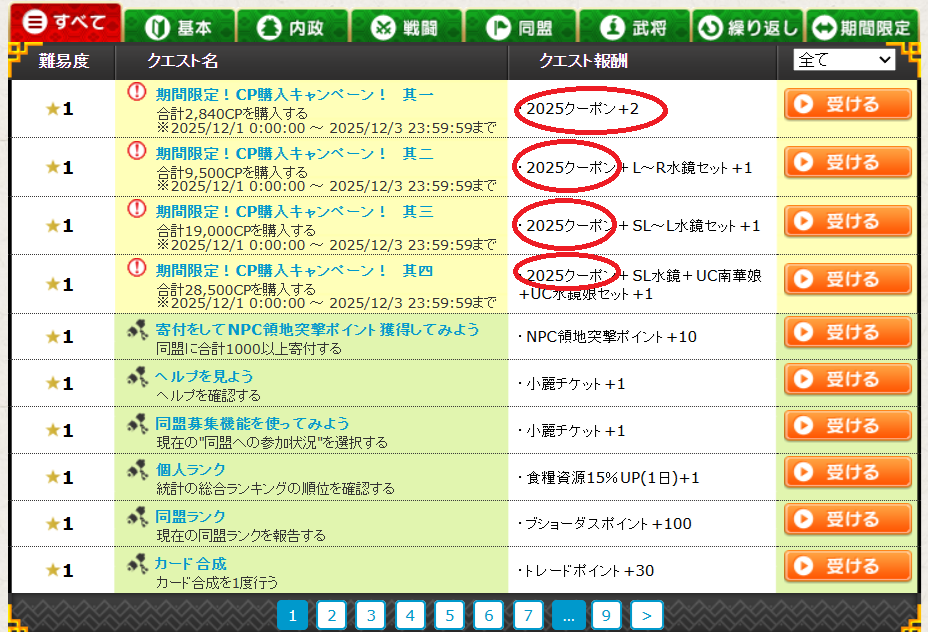This screenshot has width=928, height=632.
Task: Click the star icon in the 個人ランク row
Action: click(x=53, y=477)
